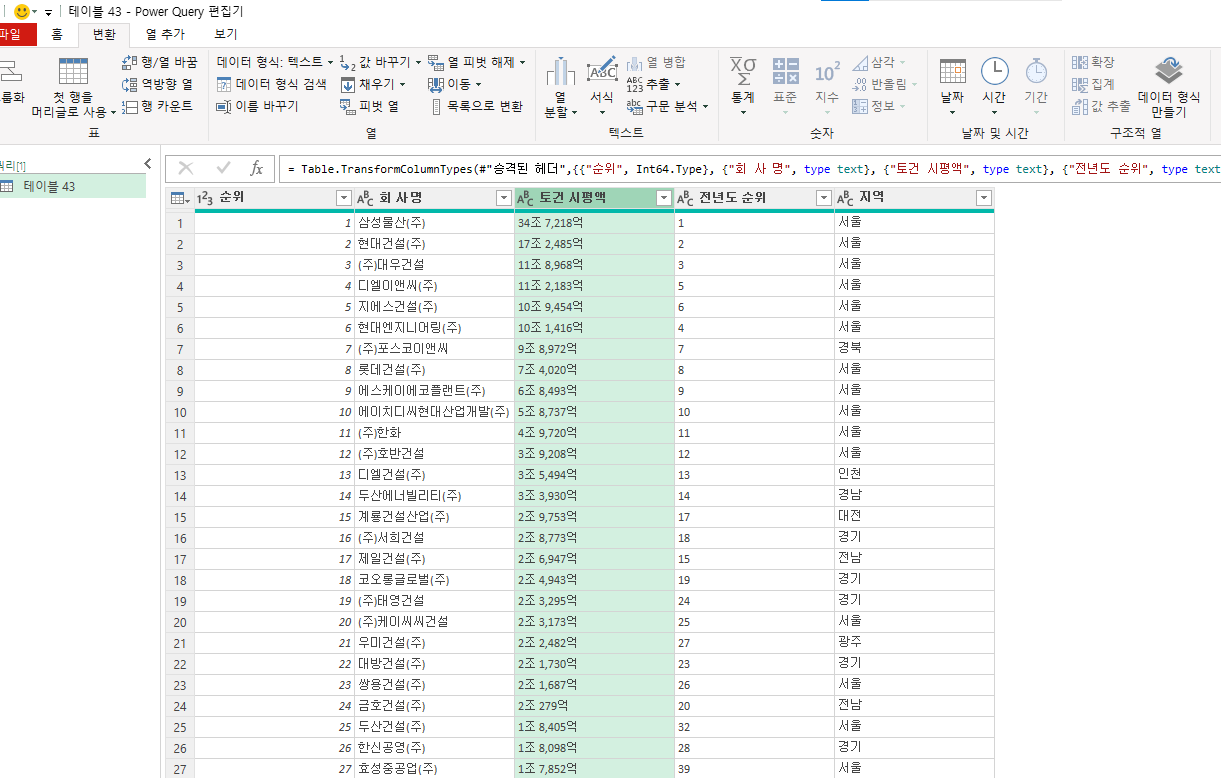The height and width of the screenshot is (778, 1221).
Task: Click the quick access toolbar dropdown arrow
Action: (48, 12)
